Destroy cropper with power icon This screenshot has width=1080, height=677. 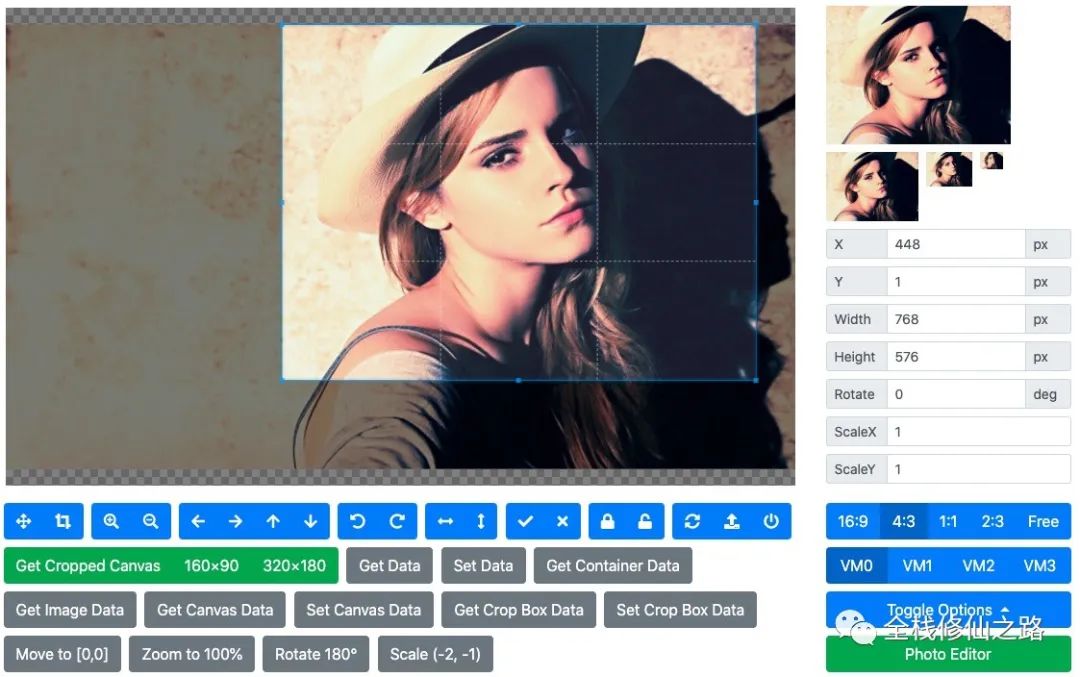771,521
